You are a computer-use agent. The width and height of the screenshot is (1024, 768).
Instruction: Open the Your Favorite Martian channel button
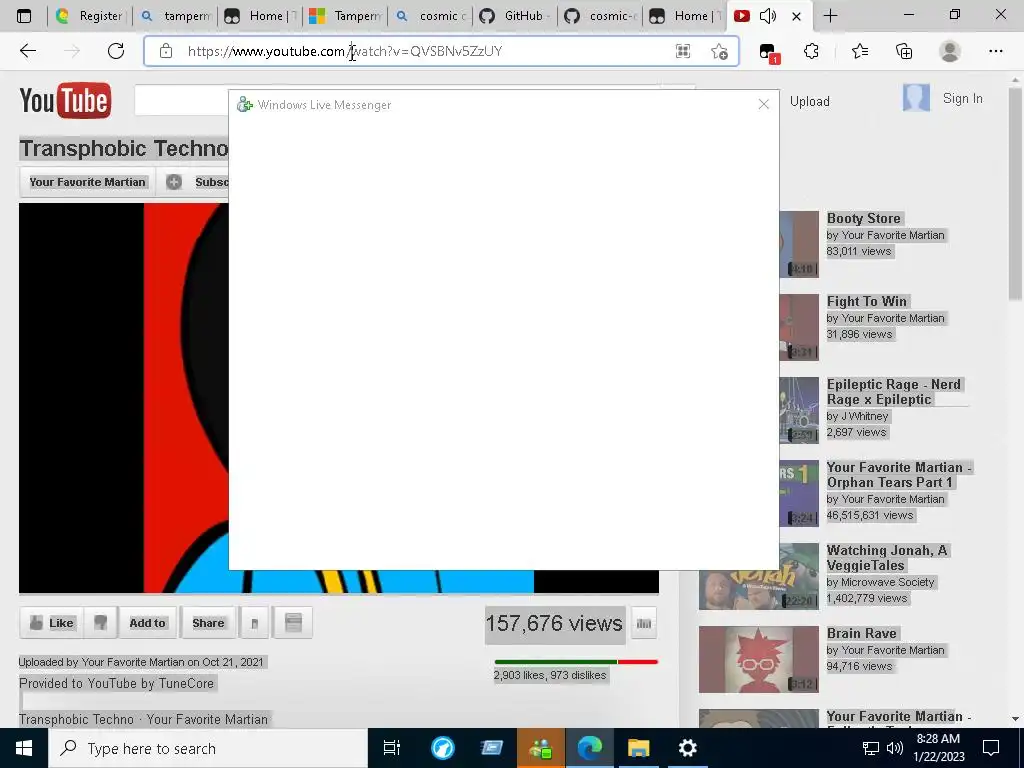point(87,182)
